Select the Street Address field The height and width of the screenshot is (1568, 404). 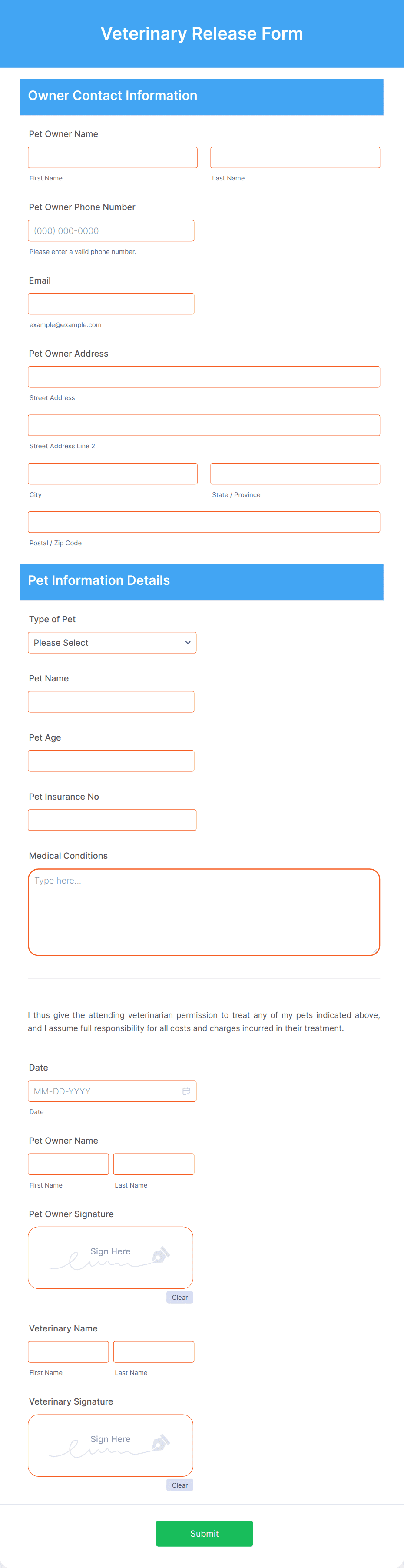pyautogui.click(x=204, y=376)
